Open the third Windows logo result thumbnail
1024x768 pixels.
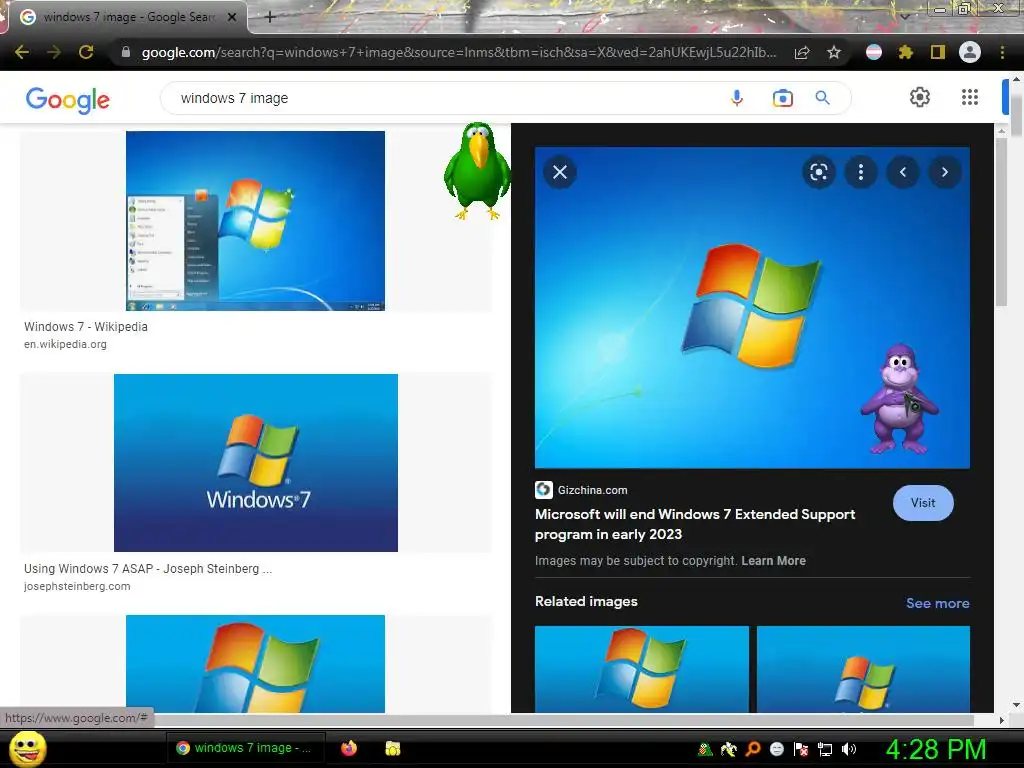point(255,664)
